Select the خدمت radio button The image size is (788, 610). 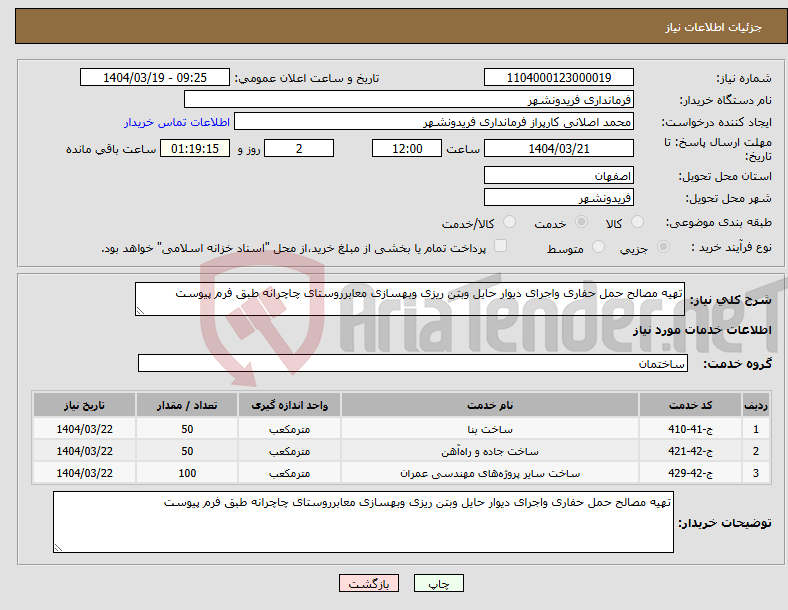tap(581, 222)
